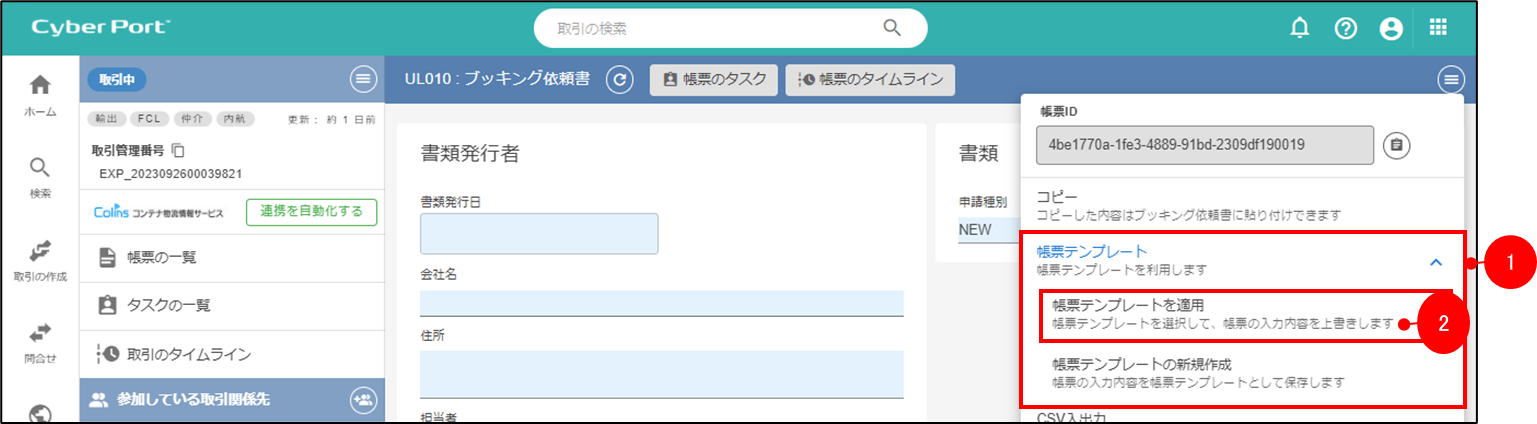Open the hamburger menu beside 取引中
1537x424 pixels.
[362, 79]
